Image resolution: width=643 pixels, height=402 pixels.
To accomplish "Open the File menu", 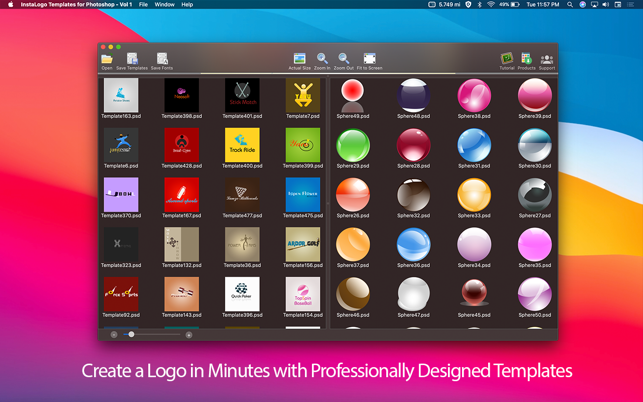I will [143, 5].
